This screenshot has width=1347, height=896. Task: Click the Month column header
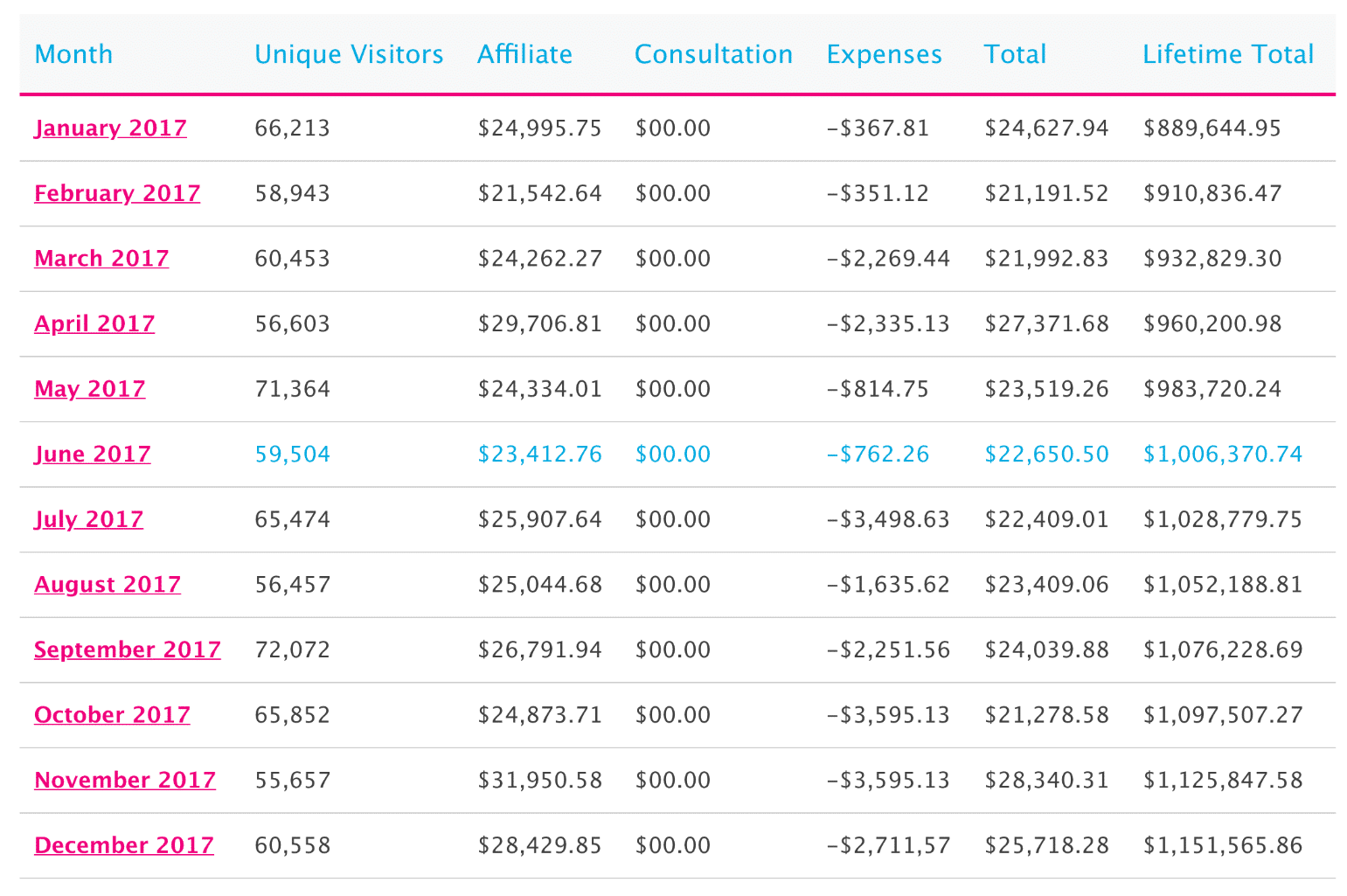point(74,54)
